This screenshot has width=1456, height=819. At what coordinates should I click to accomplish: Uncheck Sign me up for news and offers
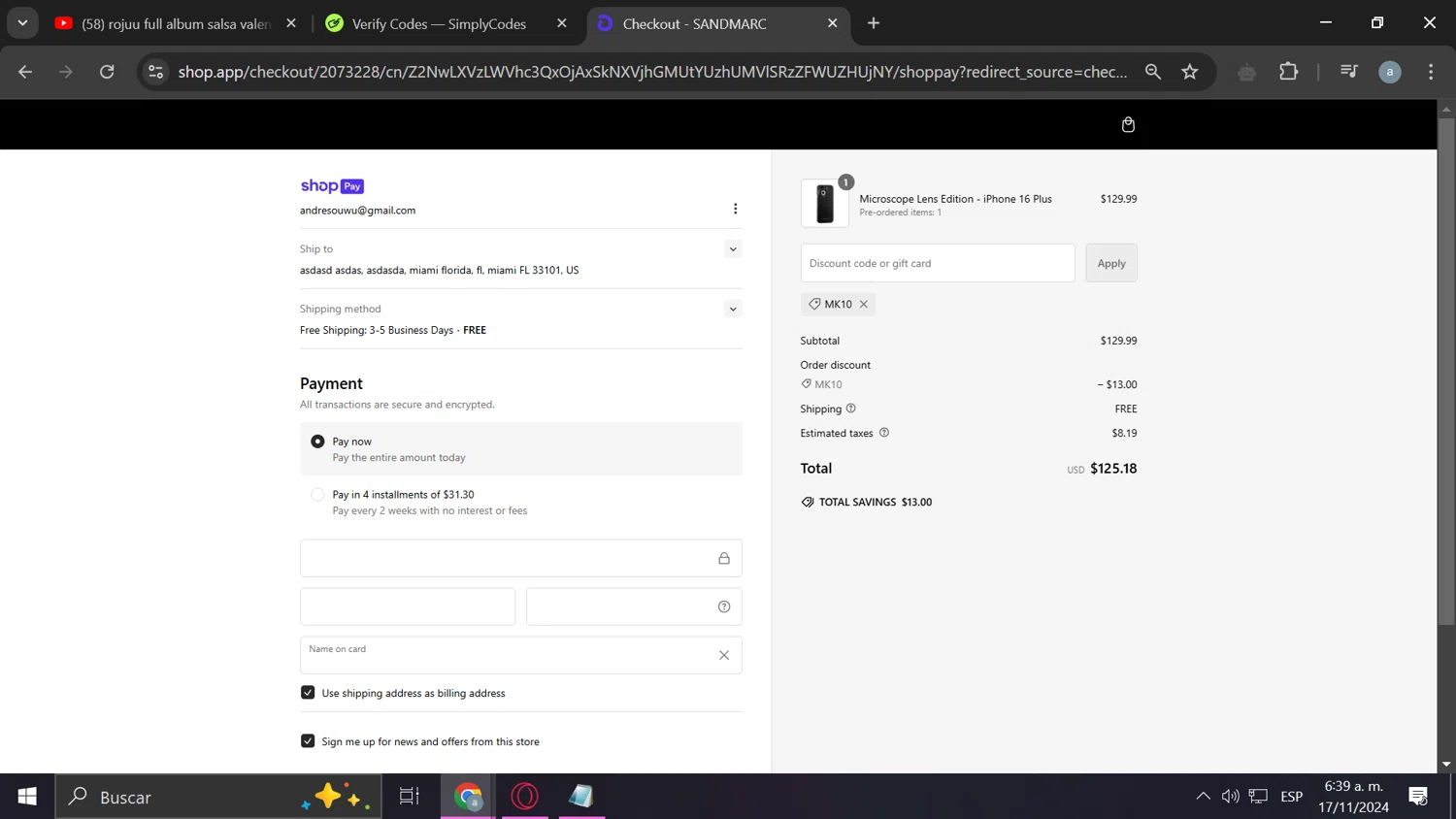(308, 741)
